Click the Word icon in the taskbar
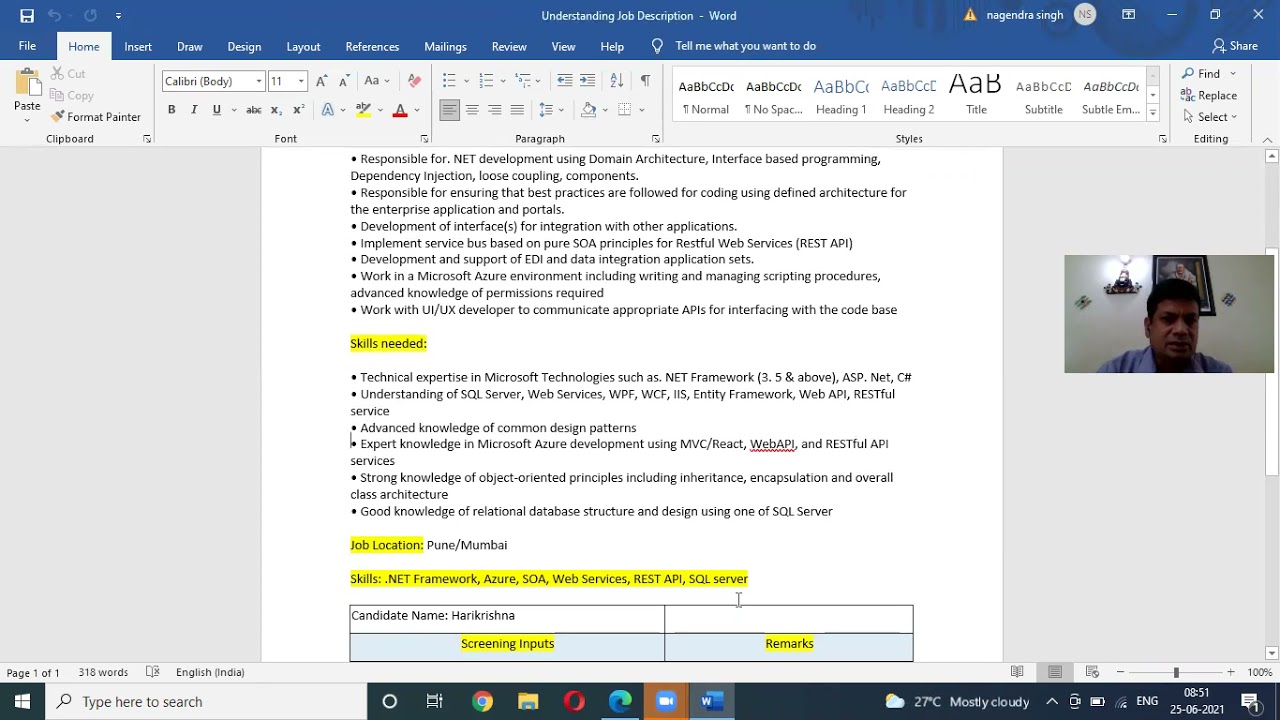This screenshot has height=720, width=1280. [x=712, y=701]
